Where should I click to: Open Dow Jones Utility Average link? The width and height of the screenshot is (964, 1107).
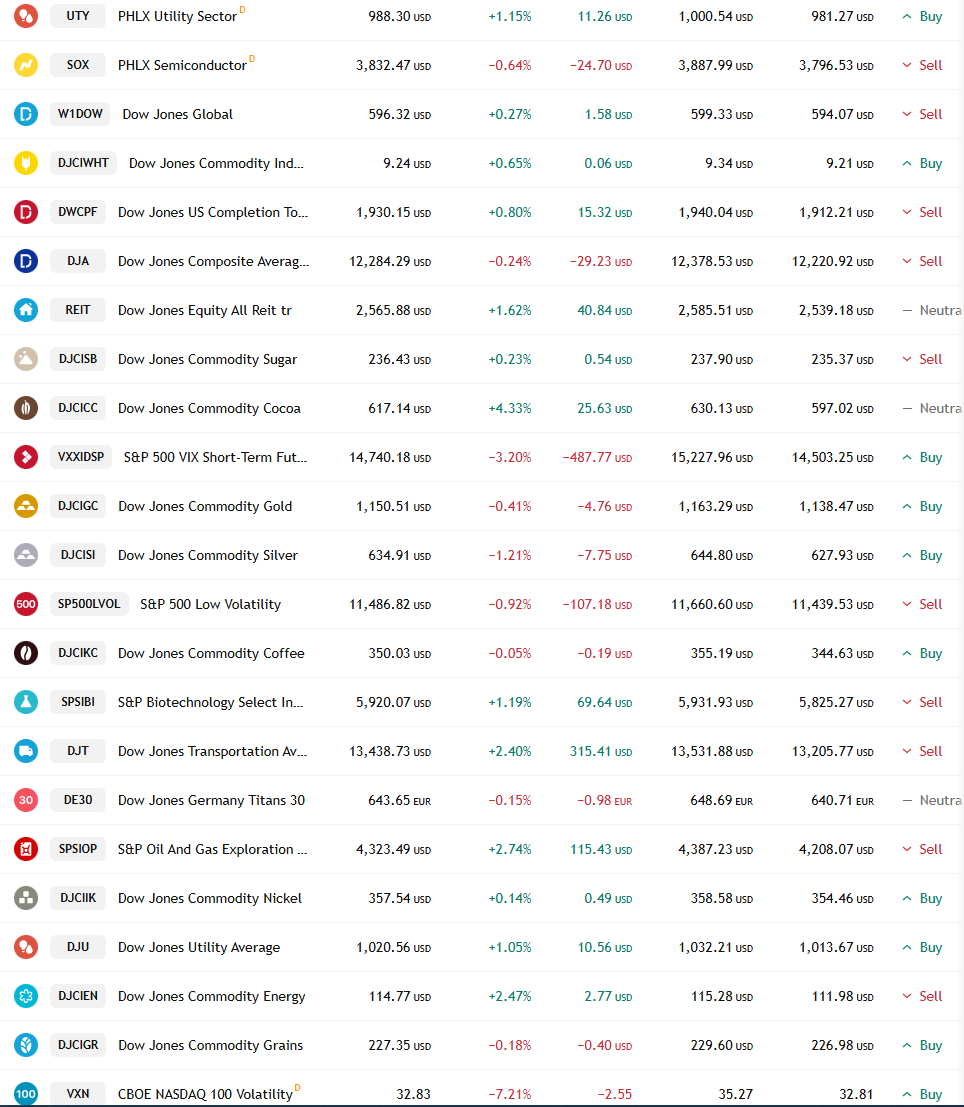pyautogui.click(x=199, y=947)
